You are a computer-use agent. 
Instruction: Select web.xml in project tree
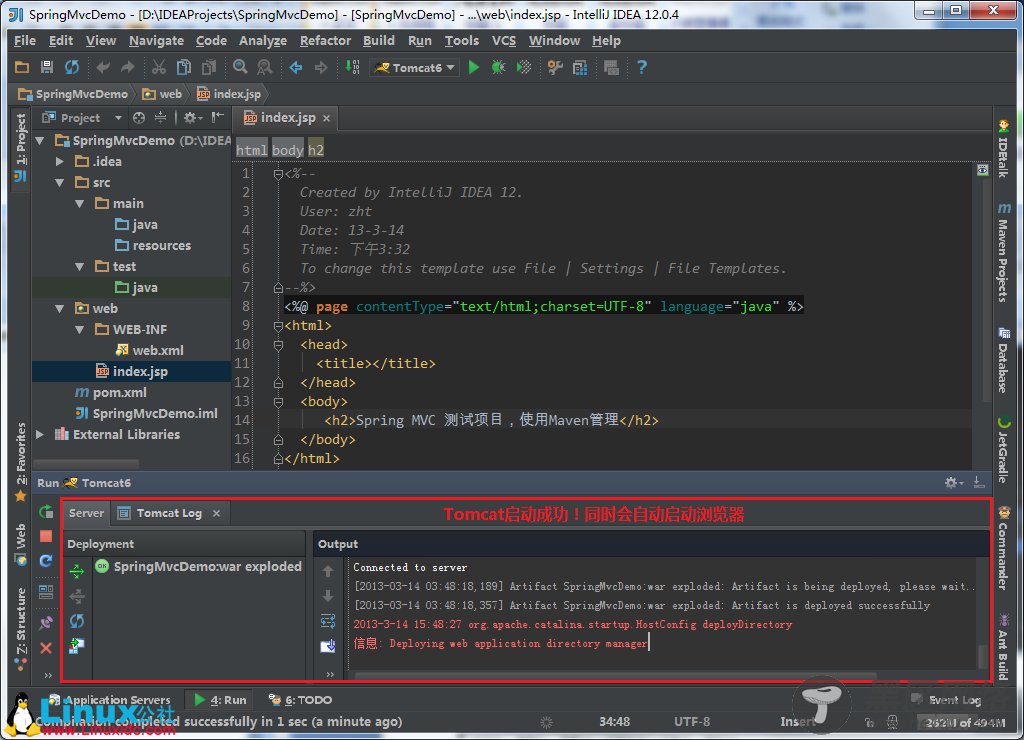150,351
